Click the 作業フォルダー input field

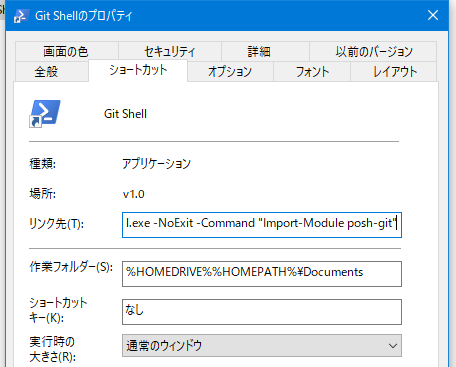(262, 274)
